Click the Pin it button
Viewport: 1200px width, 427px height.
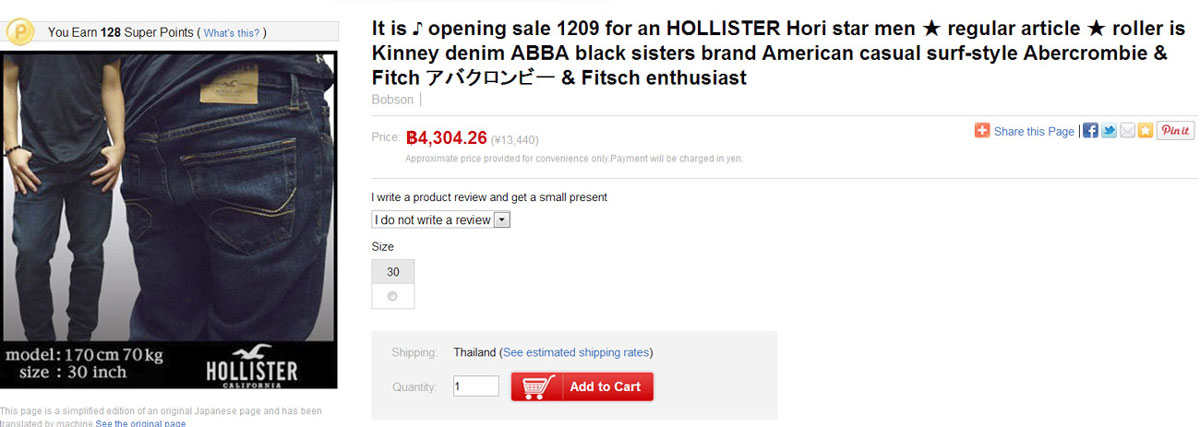(x=1175, y=131)
